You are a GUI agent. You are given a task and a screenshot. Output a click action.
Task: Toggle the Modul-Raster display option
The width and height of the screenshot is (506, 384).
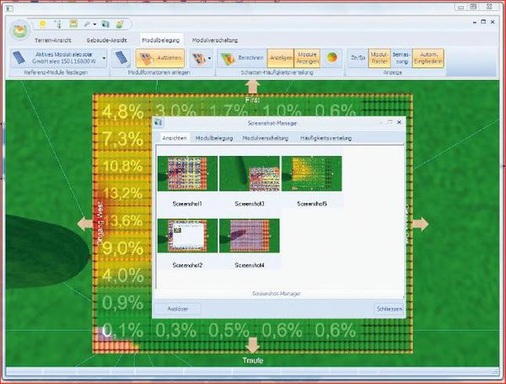coord(379,58)
